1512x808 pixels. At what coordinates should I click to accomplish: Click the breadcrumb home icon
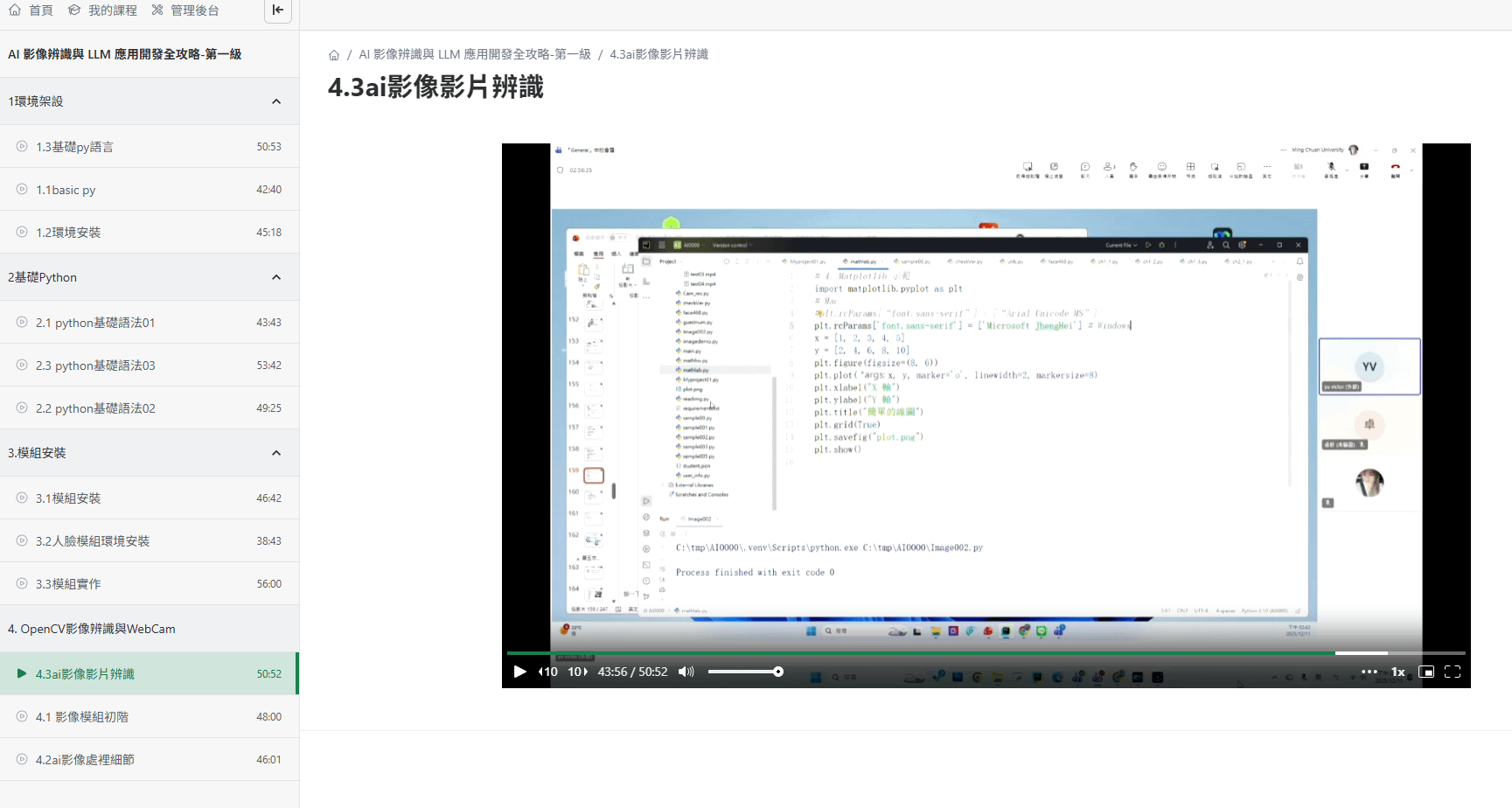(x=334, y=55)
